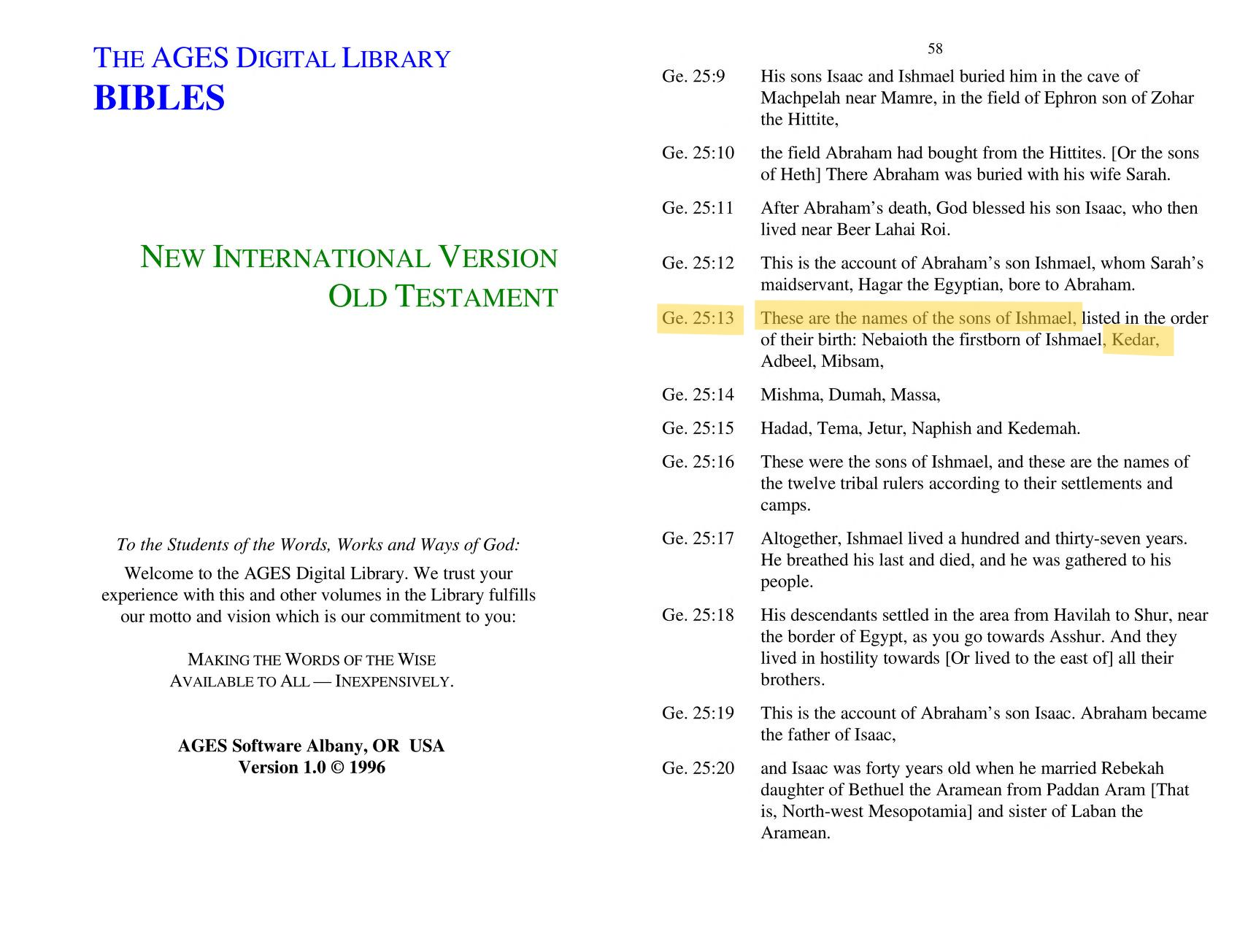The height and width of the screenshot is (952, 1248).
Task: Click the highlighted word Kedar
Action: tap(1136, 340)
